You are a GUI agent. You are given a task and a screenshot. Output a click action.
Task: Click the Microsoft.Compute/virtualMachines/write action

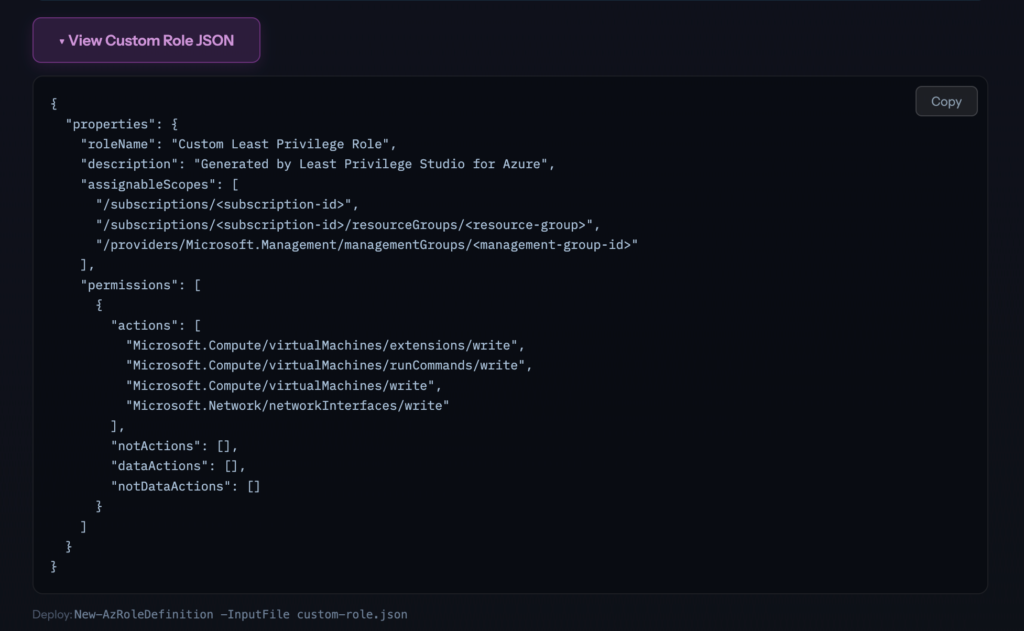pyautogui.click(x=283, y=385)
